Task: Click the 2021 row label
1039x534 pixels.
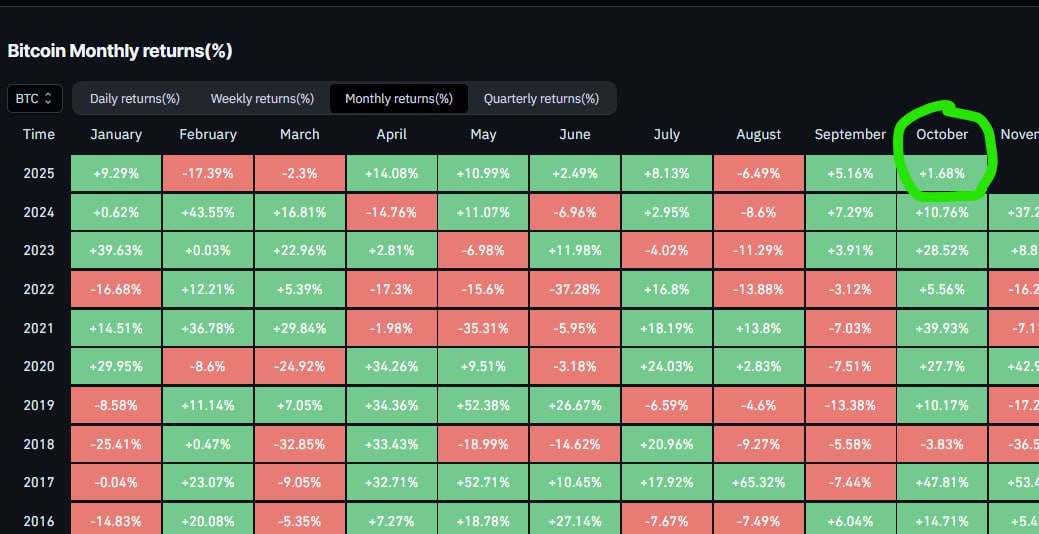Action: (39, 328)
